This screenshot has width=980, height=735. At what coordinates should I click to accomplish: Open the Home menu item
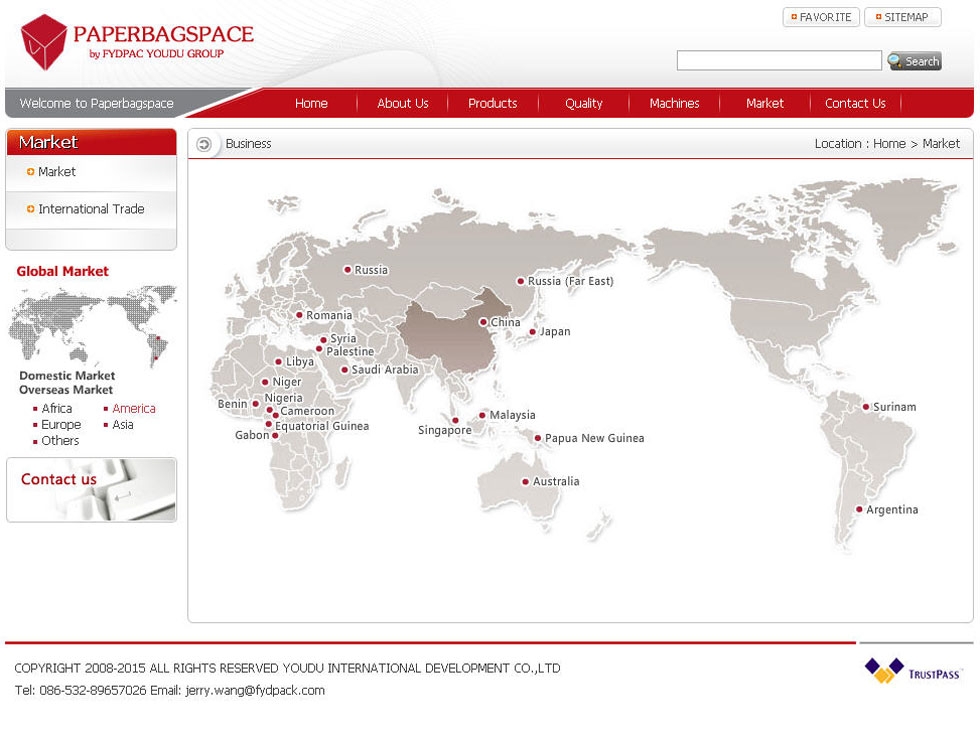click(x=311, y=104)
